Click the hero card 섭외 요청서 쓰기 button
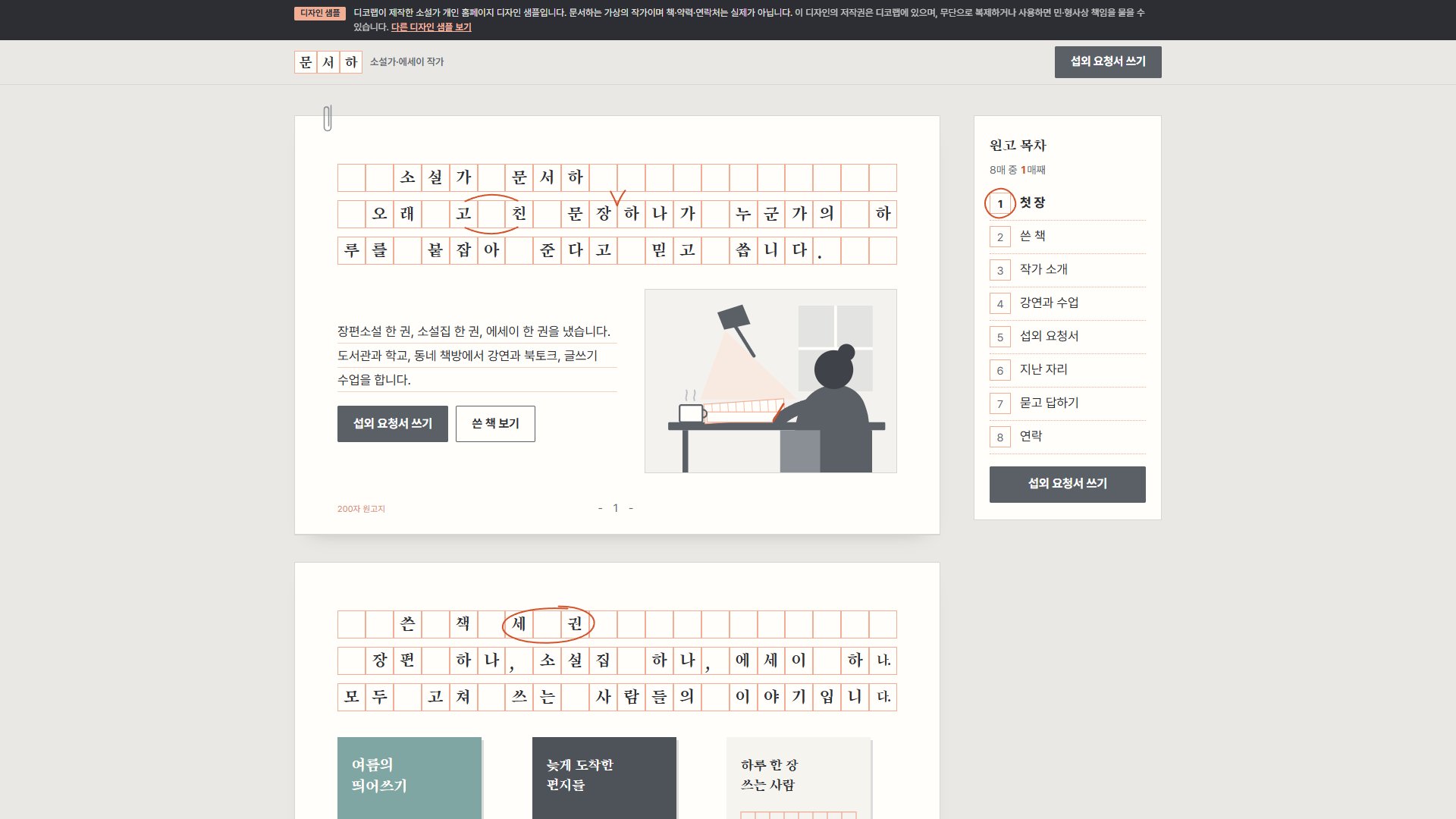Image resolution: width=1456 pixels, height=819 pixels. click(393, 424)
